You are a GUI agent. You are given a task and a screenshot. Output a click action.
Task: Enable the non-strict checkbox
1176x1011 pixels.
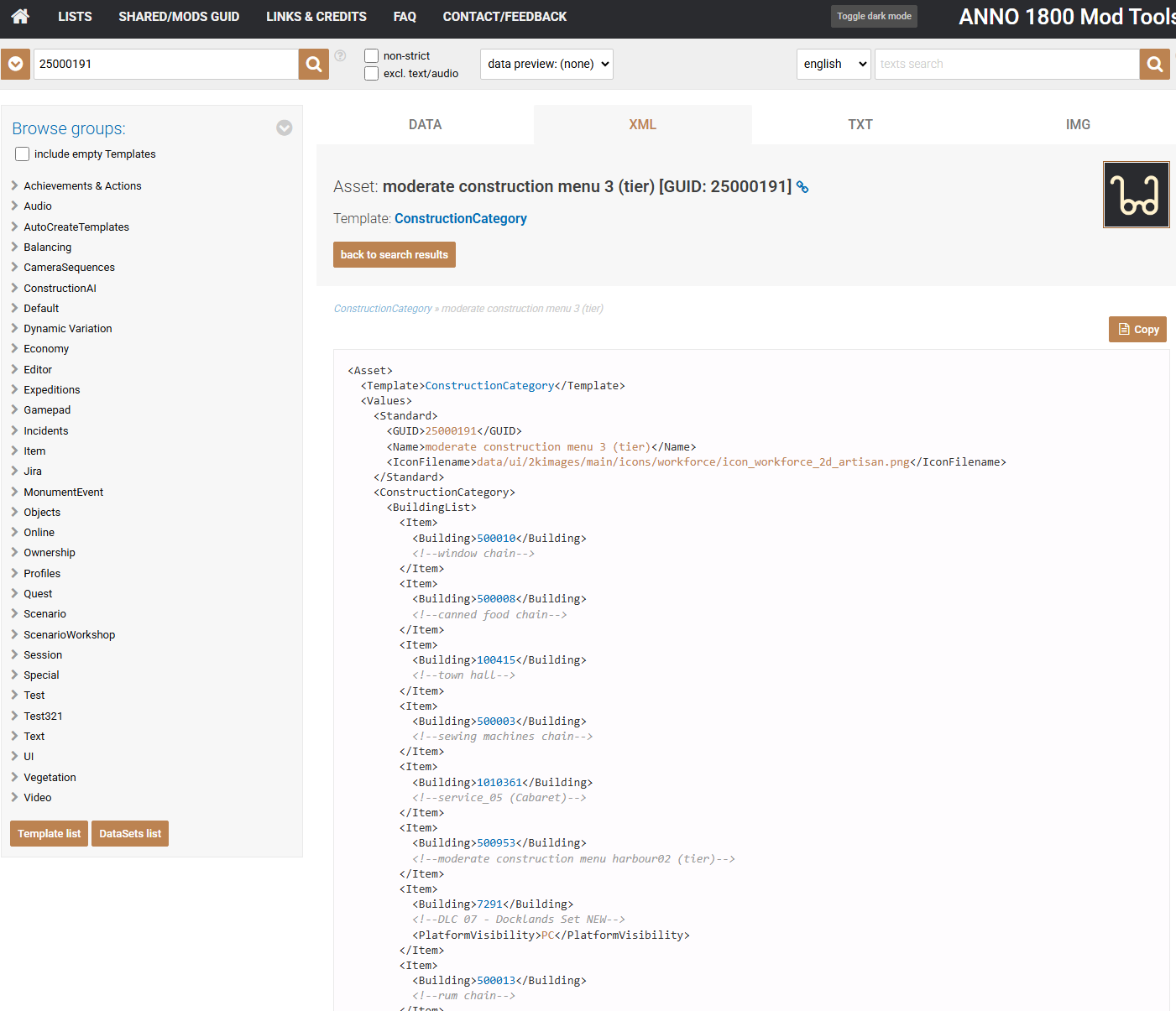pos(371,55)
